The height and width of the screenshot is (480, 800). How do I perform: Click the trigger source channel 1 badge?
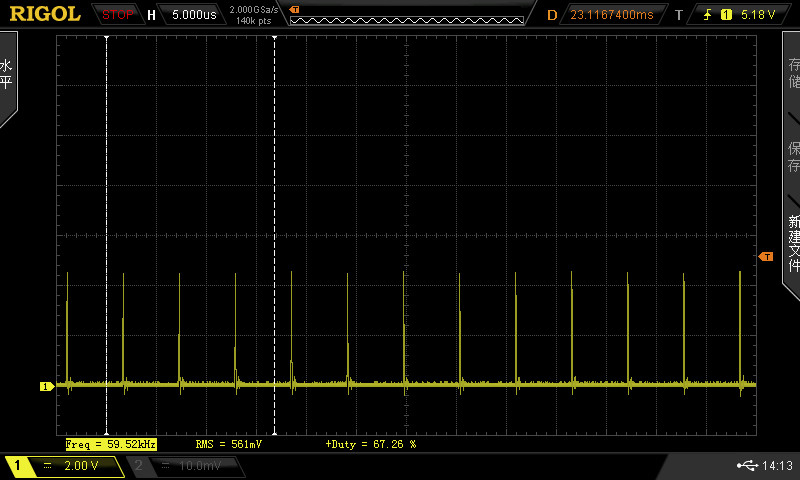726,15
